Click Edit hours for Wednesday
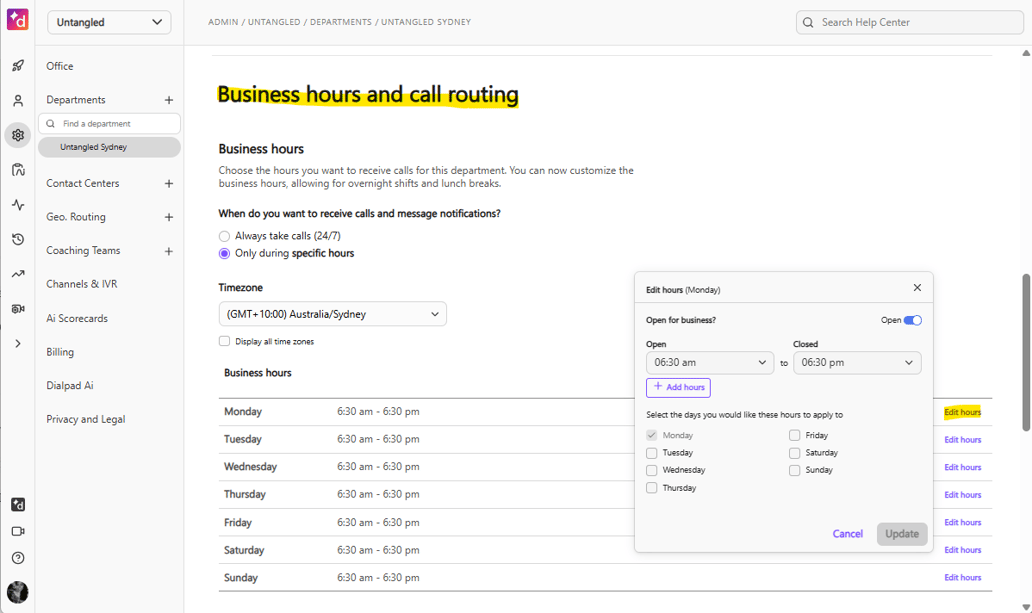 [x=961, y=466]
